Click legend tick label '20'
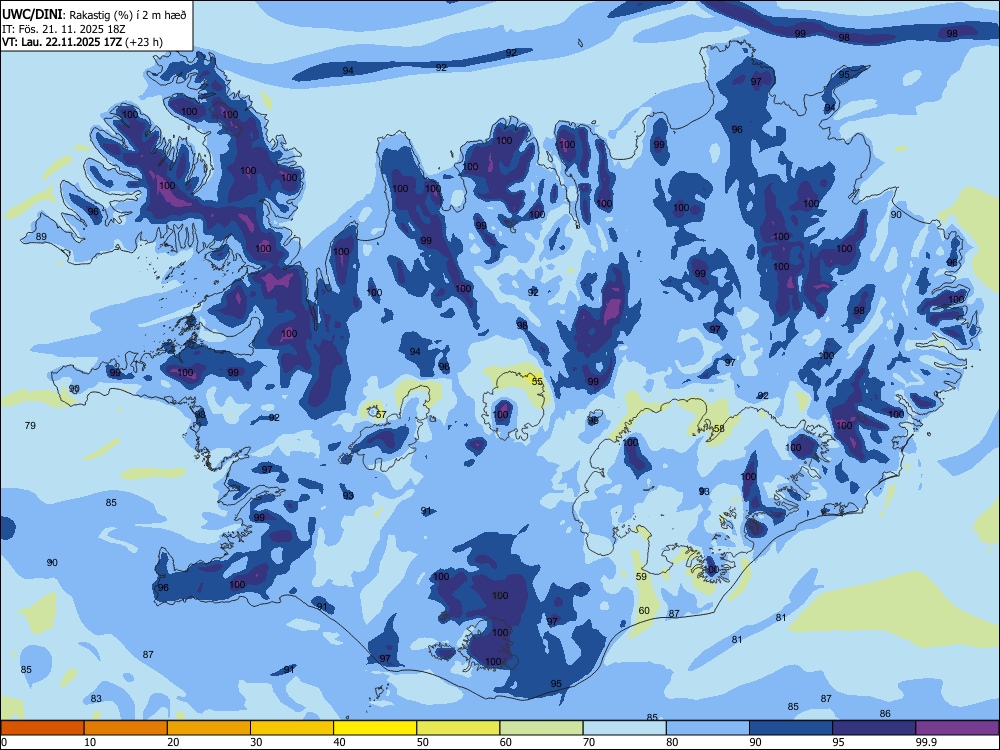Screen dimensions: 1000x750 (x=173, y=742)
